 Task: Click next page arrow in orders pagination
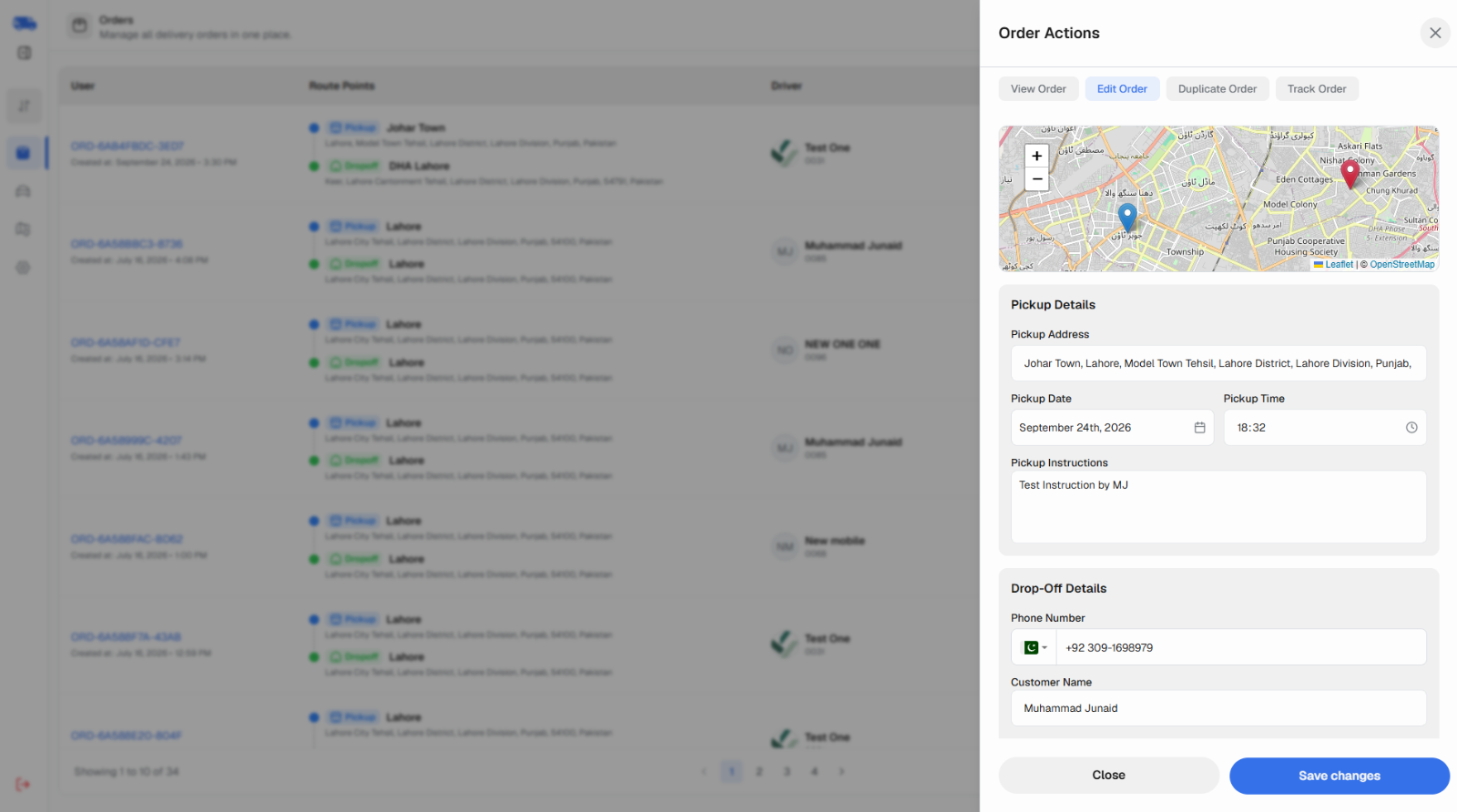841,772
